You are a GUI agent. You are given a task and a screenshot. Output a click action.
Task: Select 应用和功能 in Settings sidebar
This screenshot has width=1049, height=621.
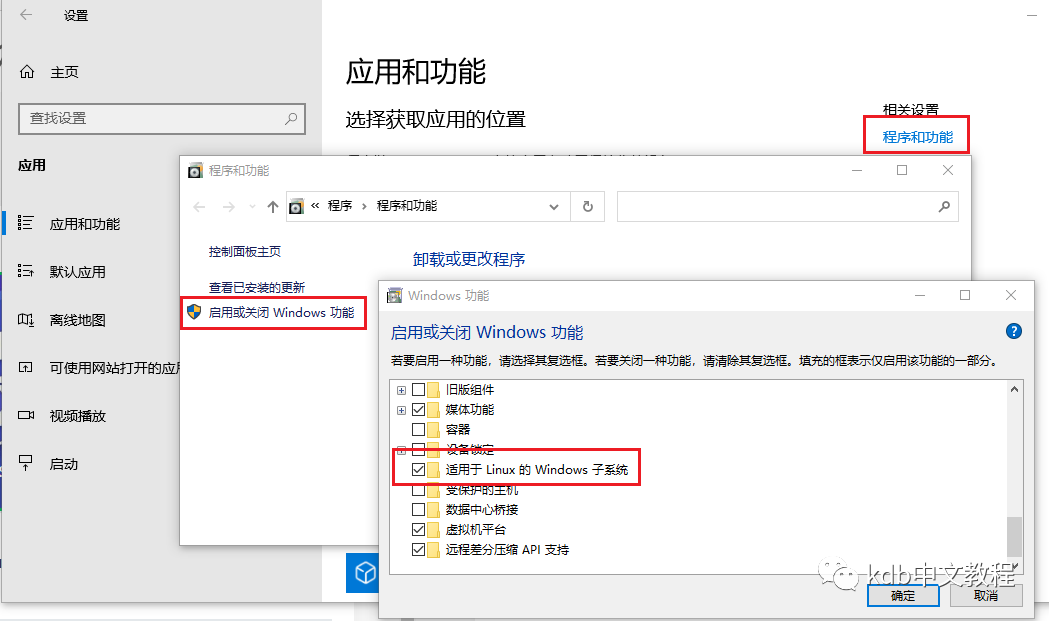point(85,224)
